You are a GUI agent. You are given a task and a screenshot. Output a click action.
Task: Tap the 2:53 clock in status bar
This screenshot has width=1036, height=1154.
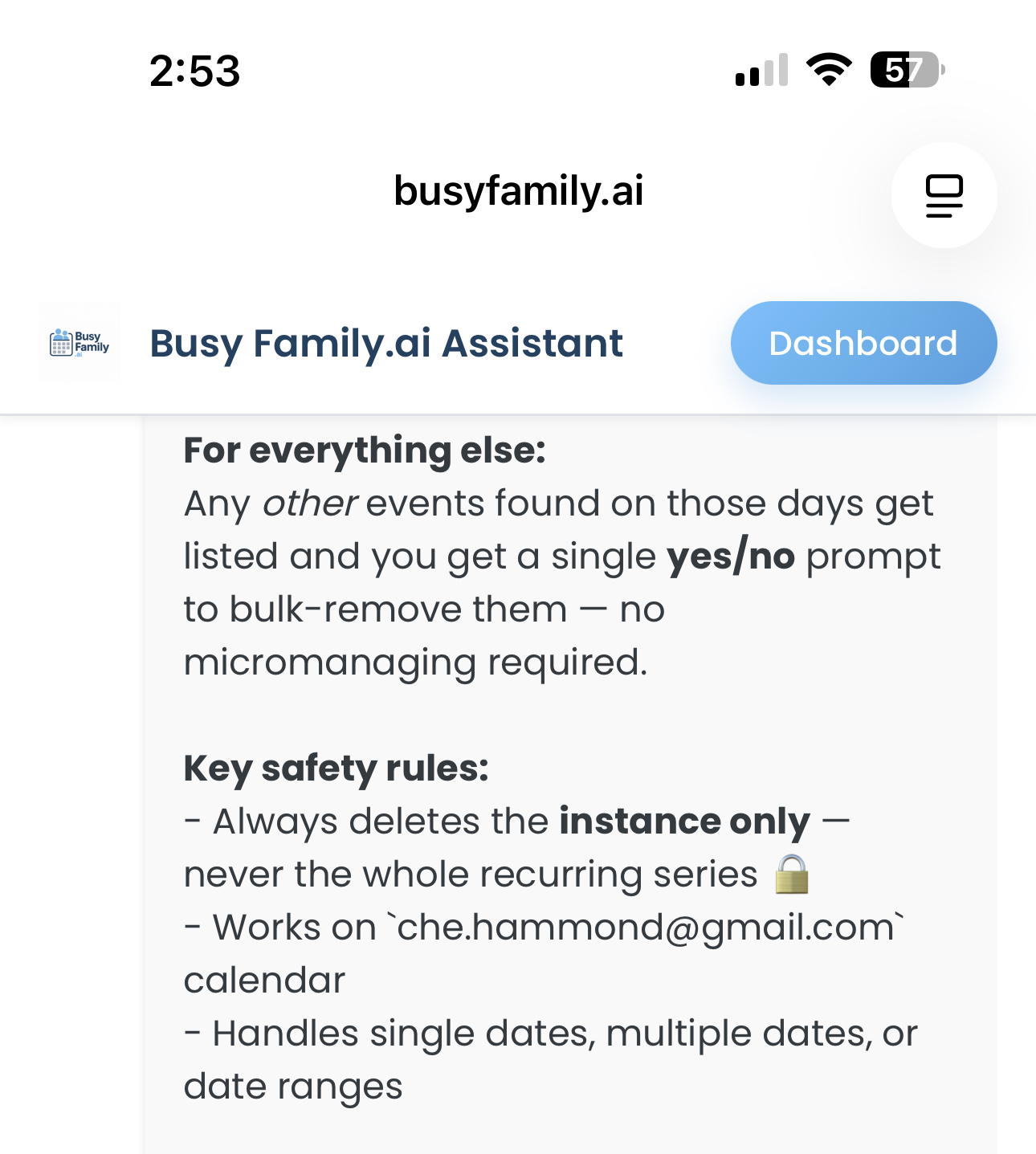coord(195,71)
